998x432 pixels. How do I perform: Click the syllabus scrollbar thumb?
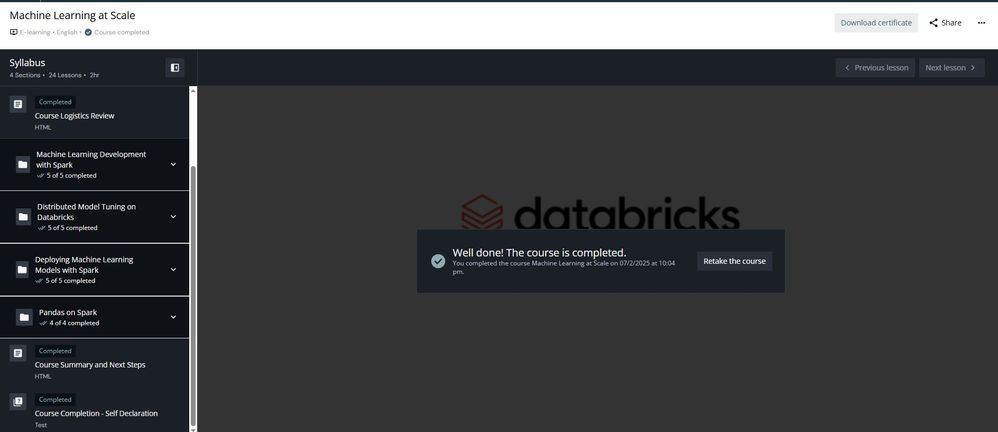[x=193, y=296]
